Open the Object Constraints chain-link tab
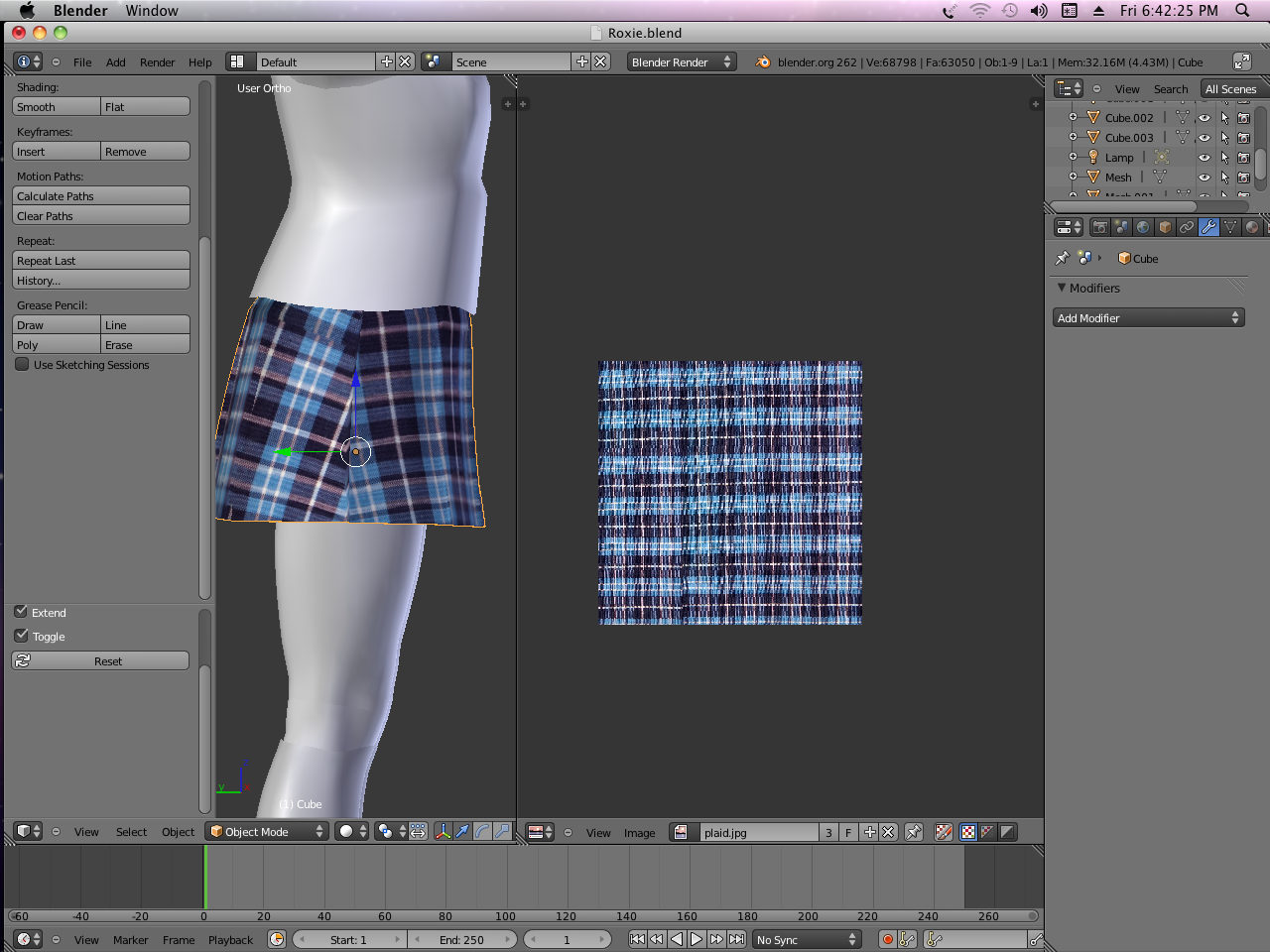The height and width of the screenshot is (952, 1270). (x=1187, y=227)
